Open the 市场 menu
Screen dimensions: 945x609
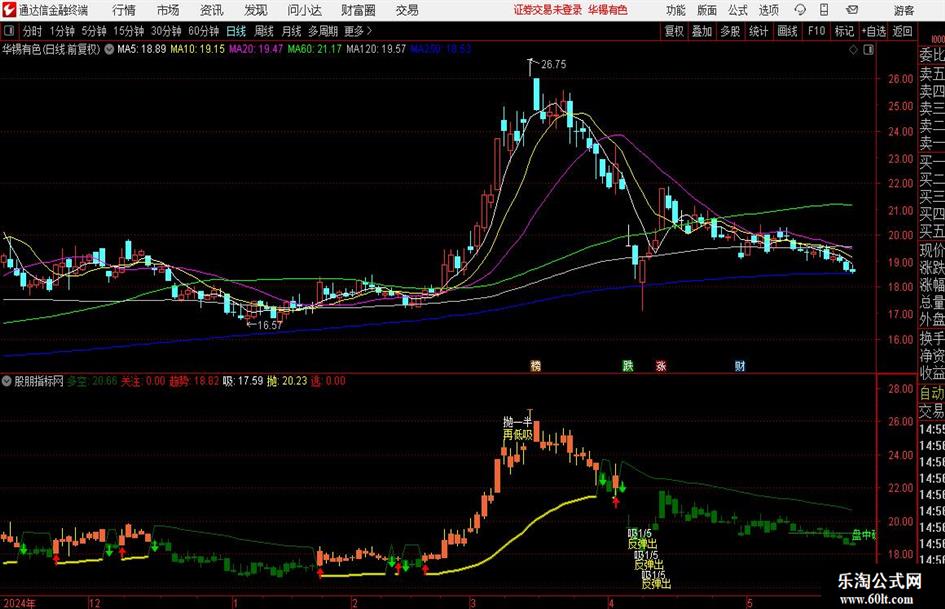coord(168,10)
